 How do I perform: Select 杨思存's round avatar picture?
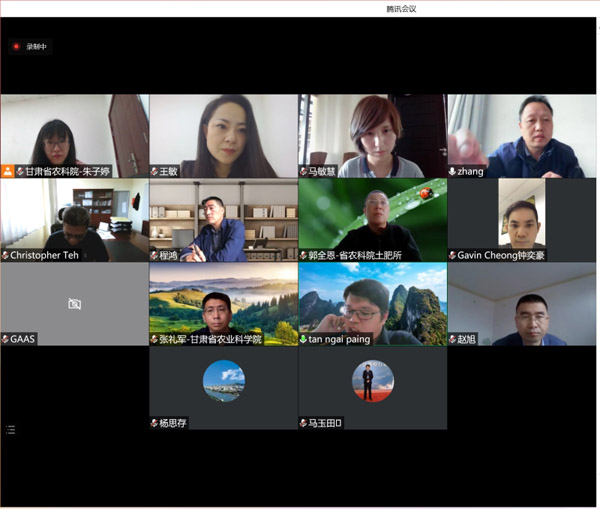coord(223,380)
